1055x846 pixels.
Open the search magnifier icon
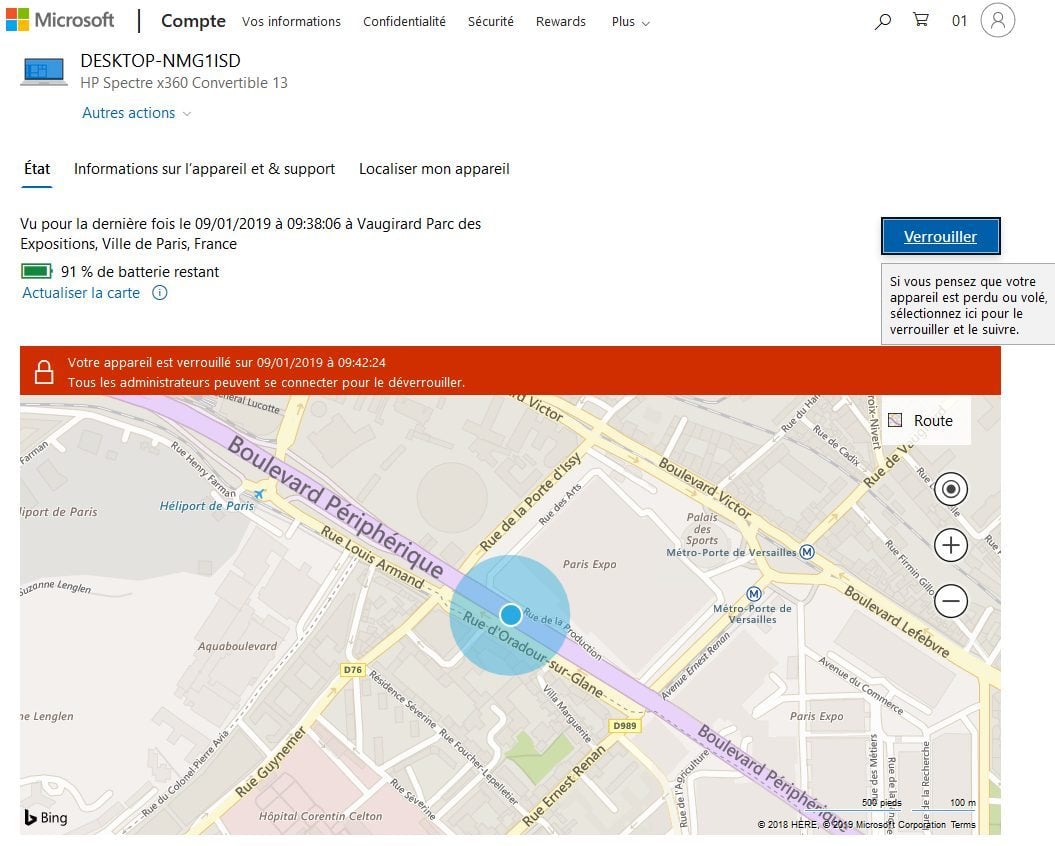(883, 22)
